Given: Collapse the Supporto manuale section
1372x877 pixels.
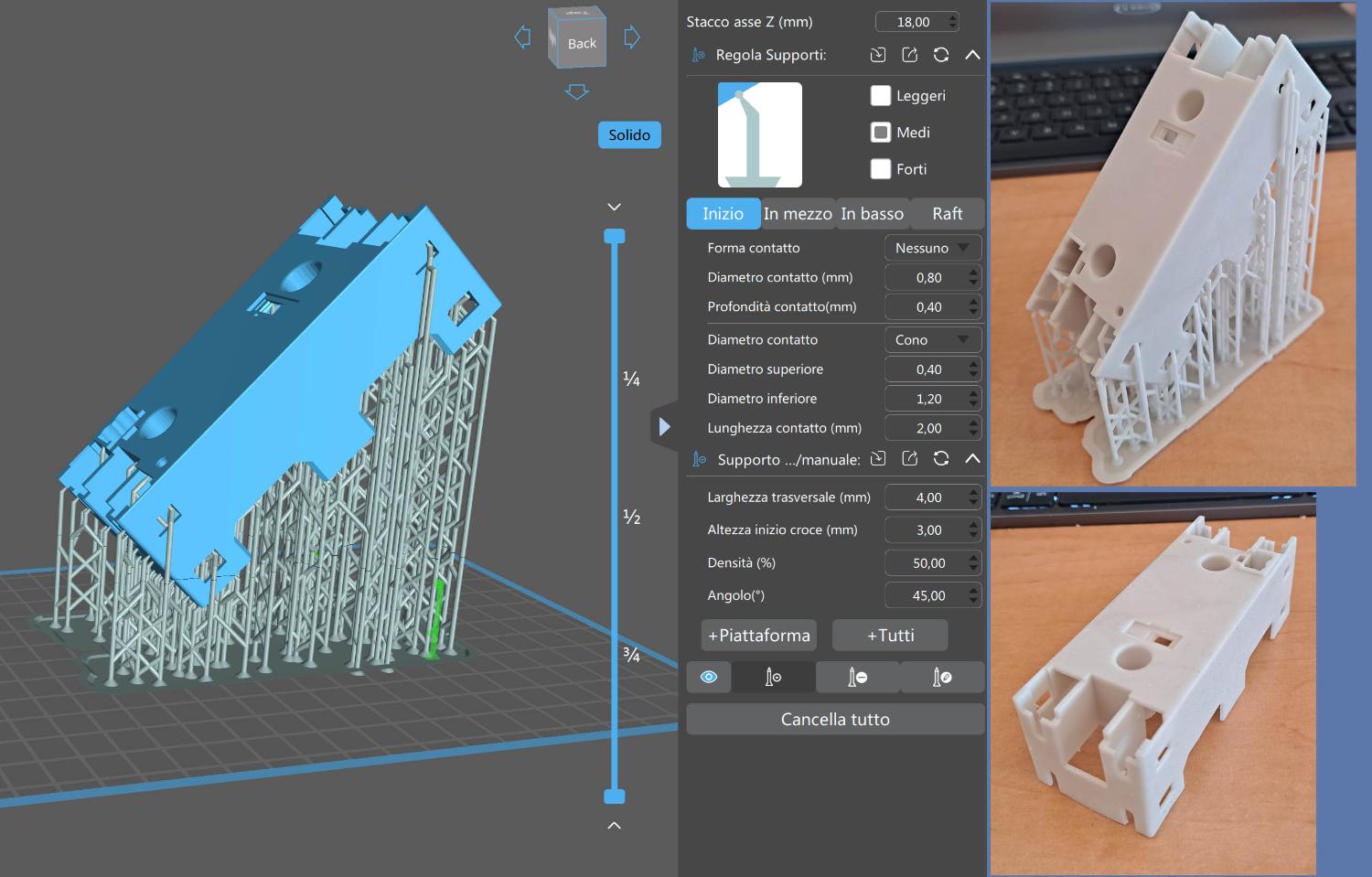Looking at the screenshot, I should click(x=972, y=459).
